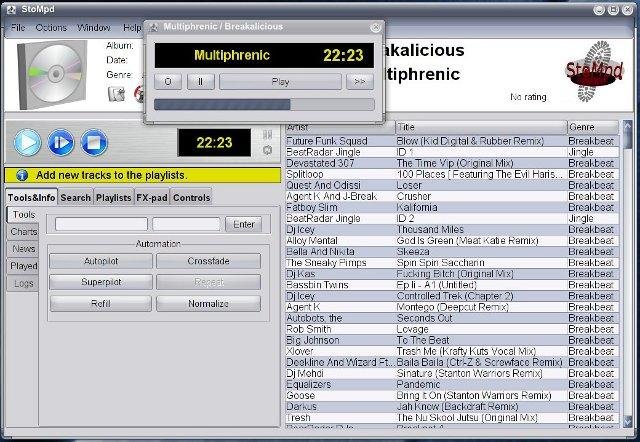
Task: Select the 'Thousand Miles' track
Action: [x=452, y=229]
